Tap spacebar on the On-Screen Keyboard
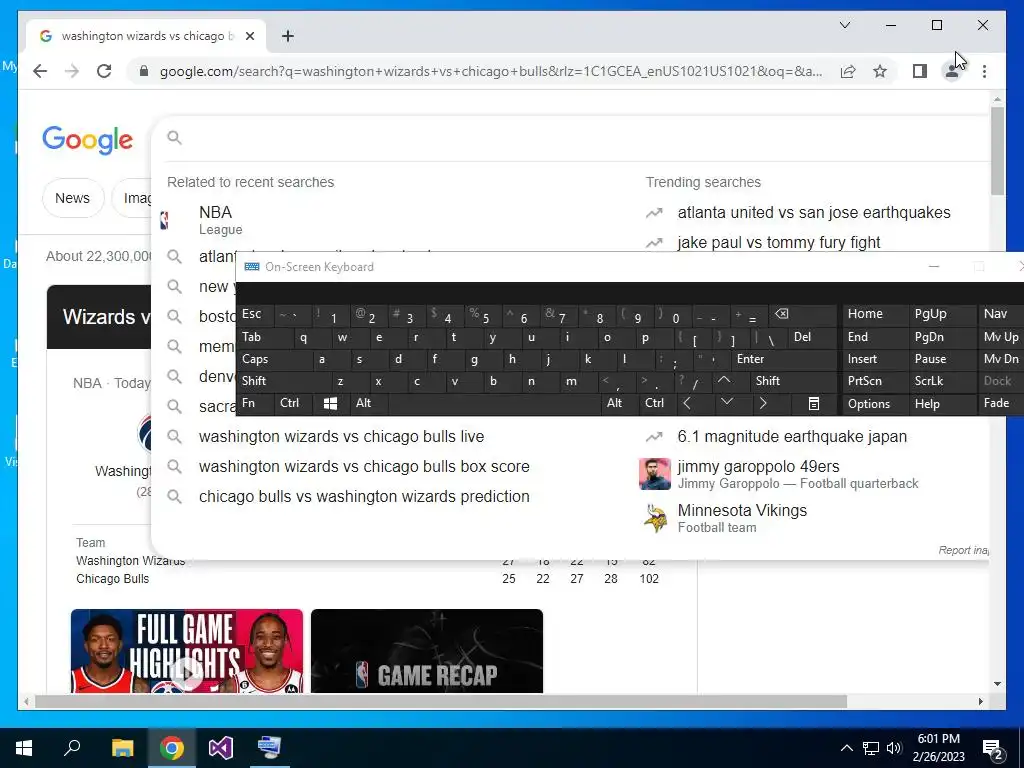The width and height of the screenshot is (1024, 768). [494, 403]
